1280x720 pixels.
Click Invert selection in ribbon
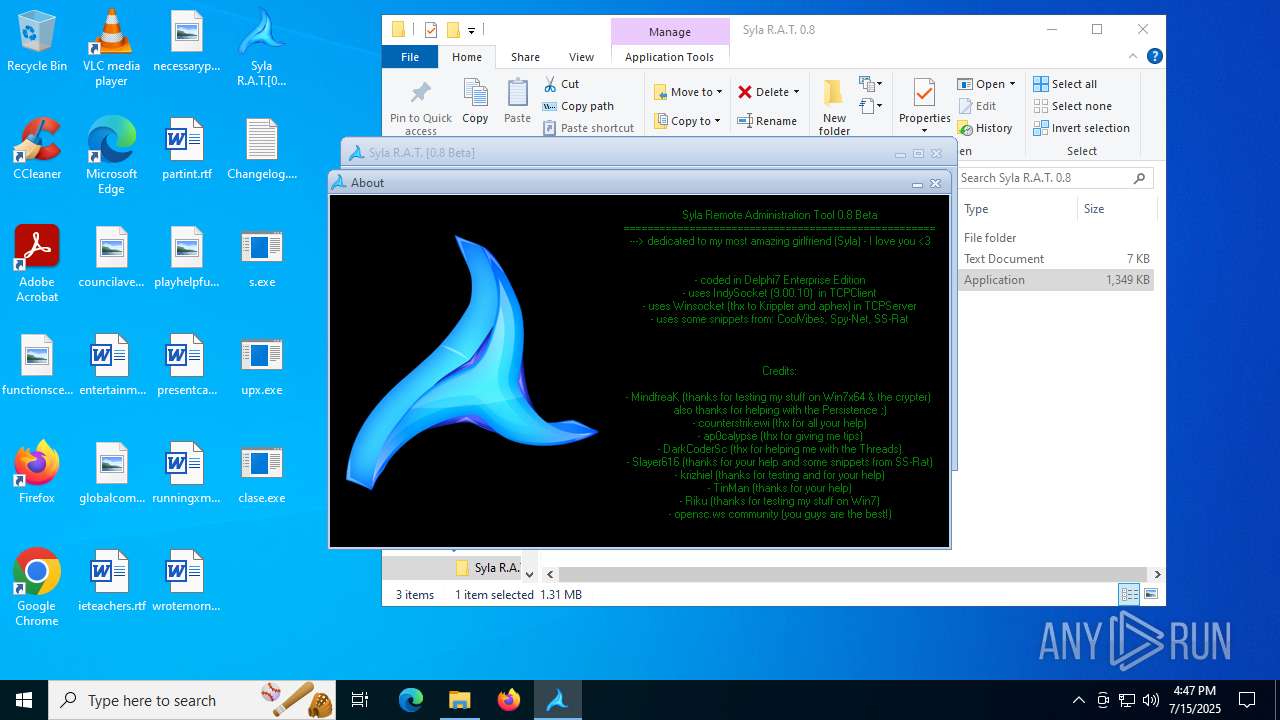click(1081, 128)
